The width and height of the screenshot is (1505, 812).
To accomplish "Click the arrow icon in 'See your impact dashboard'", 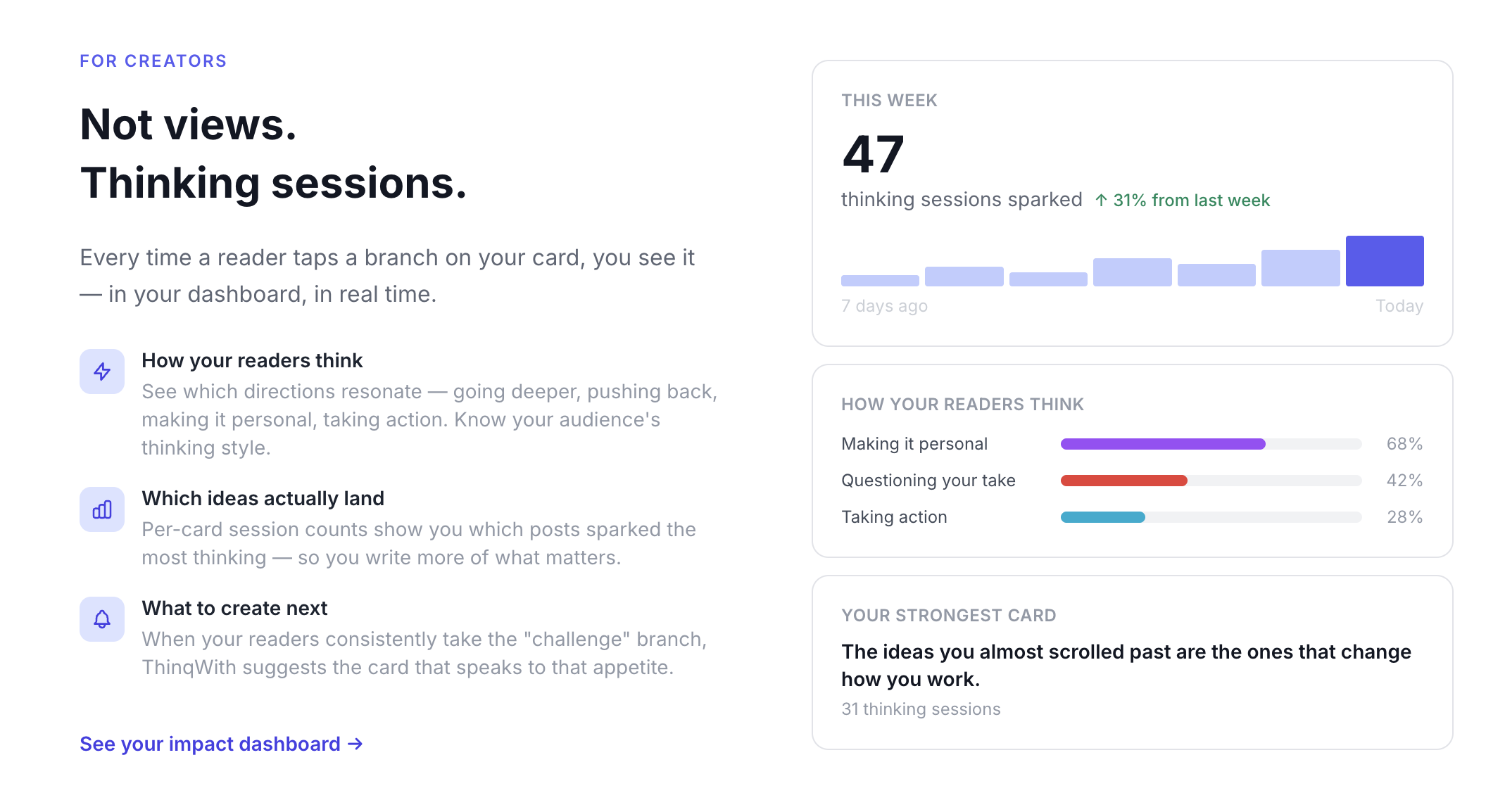I will 355,744.
